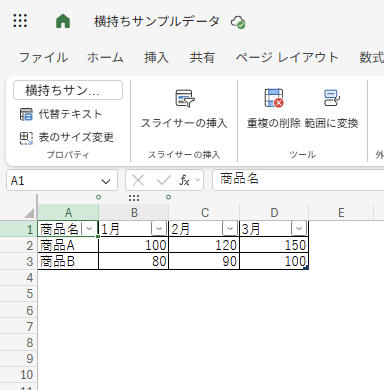Viewport: 384px width, 390px height.
Task: Open the 挿入 ribbon tab
Action: coord(156,57)
